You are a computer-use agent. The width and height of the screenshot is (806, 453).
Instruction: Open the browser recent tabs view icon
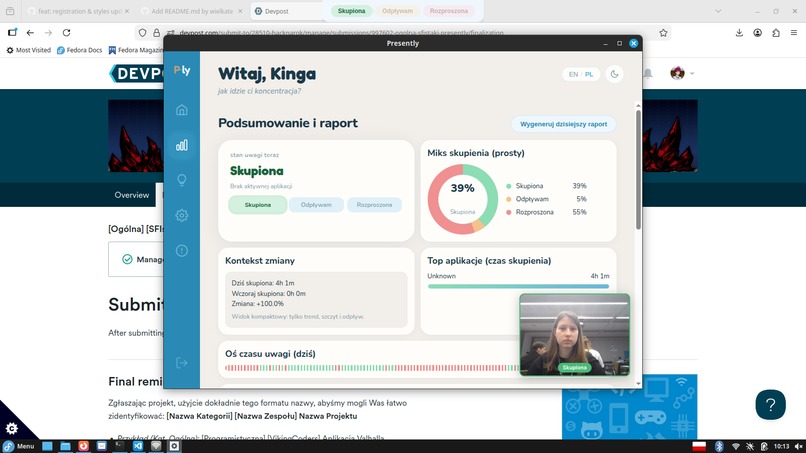[10, 11]
